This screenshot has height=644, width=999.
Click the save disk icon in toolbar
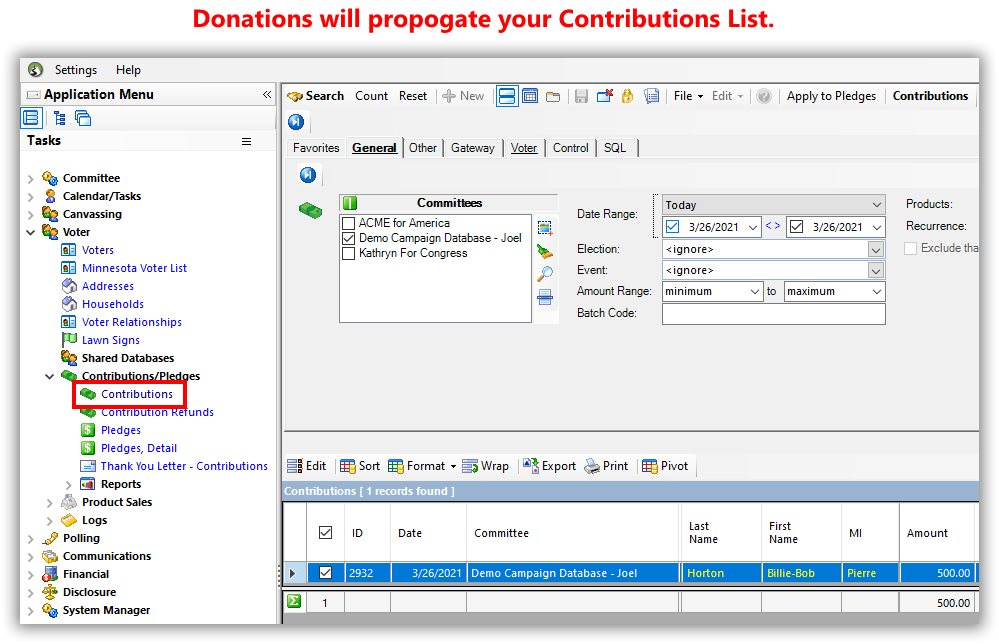coord(581,96)
